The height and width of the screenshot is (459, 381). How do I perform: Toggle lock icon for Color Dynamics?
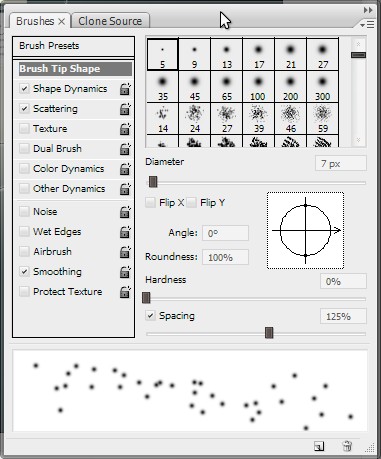pos(125,169)
